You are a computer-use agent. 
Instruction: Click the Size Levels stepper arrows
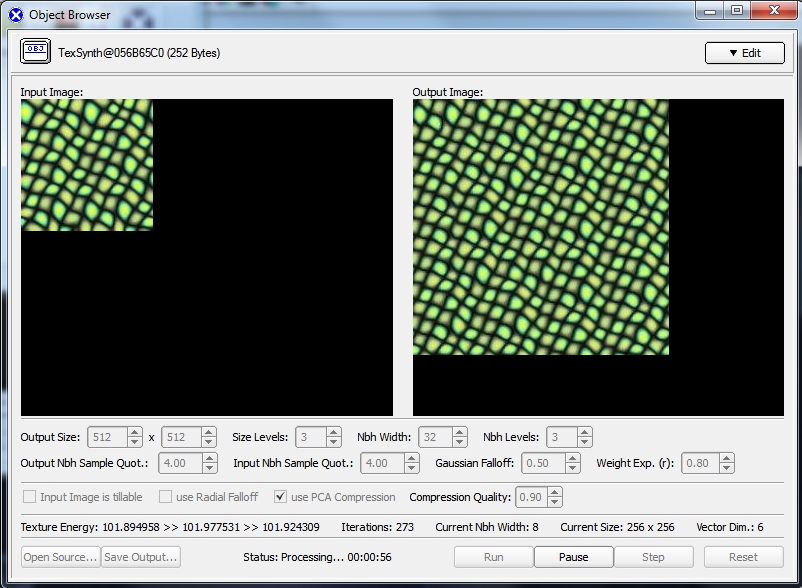coord(334,437)
